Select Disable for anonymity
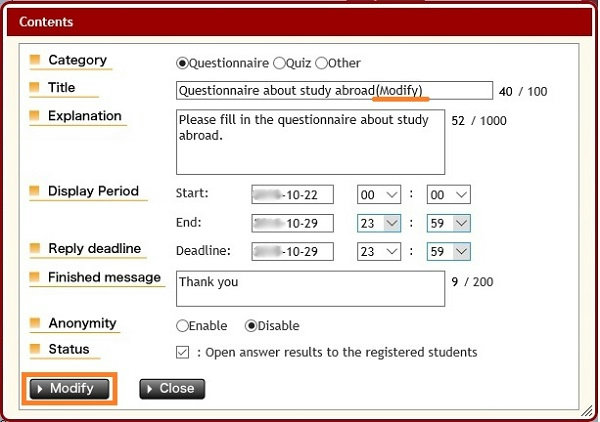 click(251, 326)
